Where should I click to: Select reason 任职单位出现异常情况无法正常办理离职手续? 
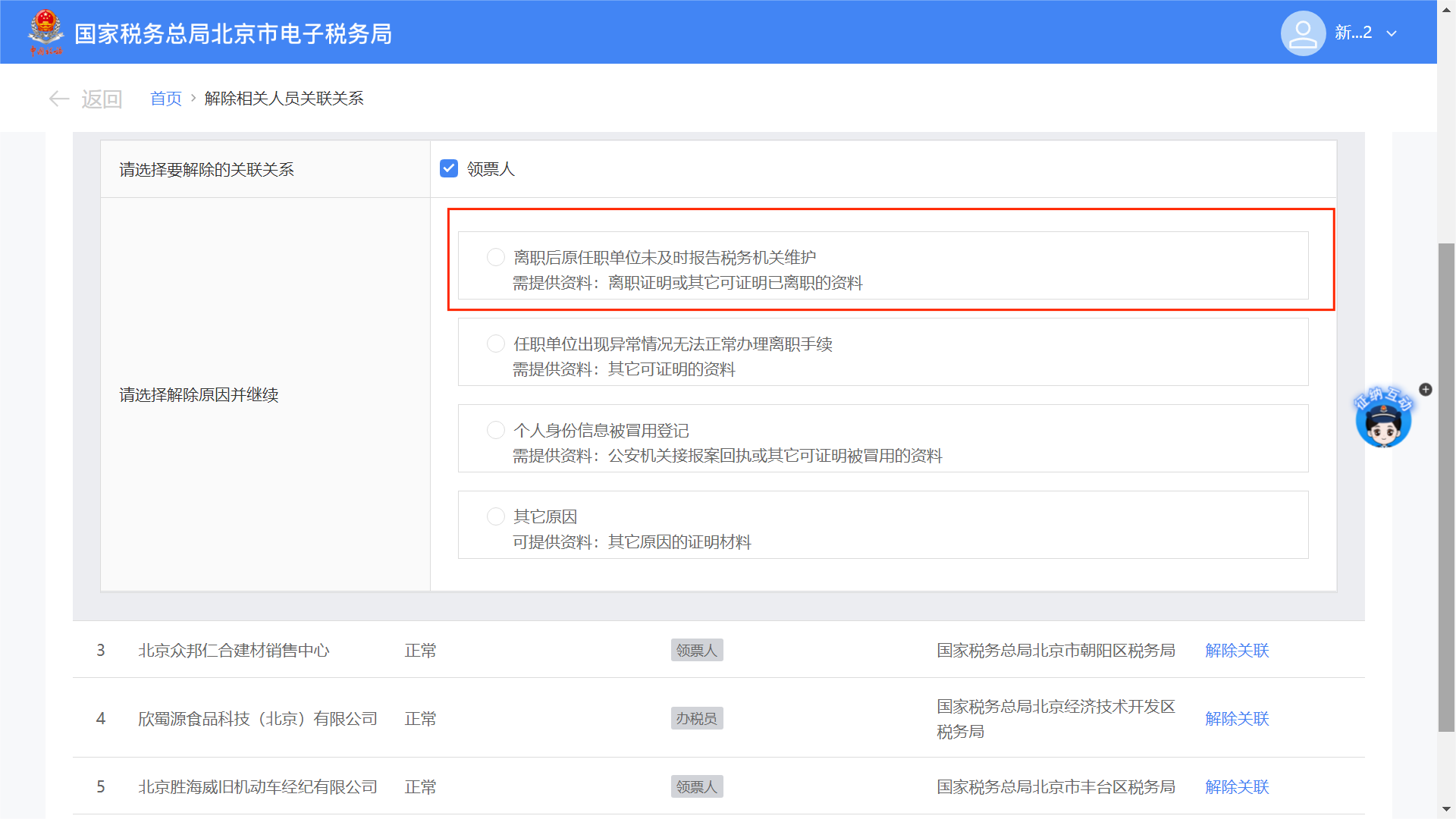496,344
